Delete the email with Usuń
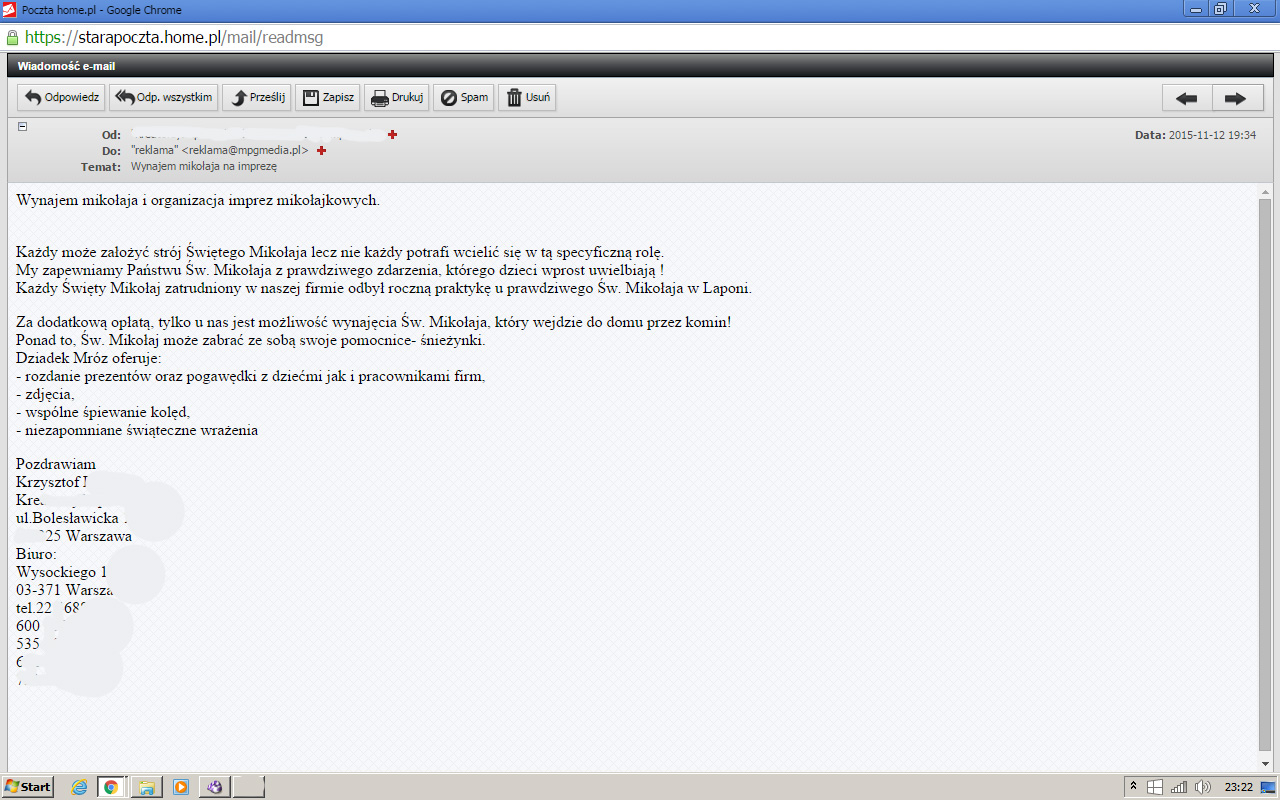This screenshot has width=1280, height=800. pyautogui.click(x=527, y=98)
